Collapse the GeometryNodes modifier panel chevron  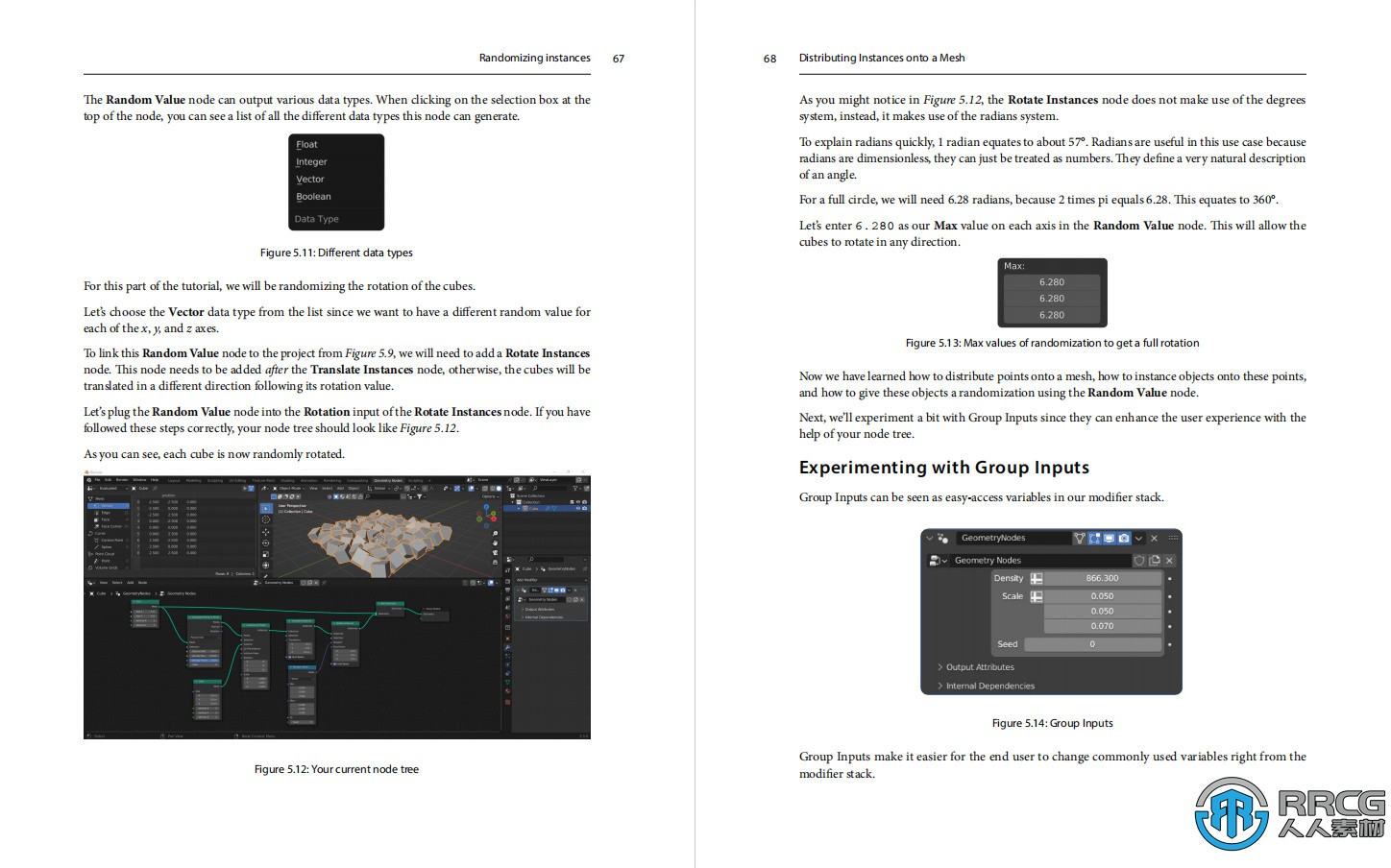click(x=929, y=538)
